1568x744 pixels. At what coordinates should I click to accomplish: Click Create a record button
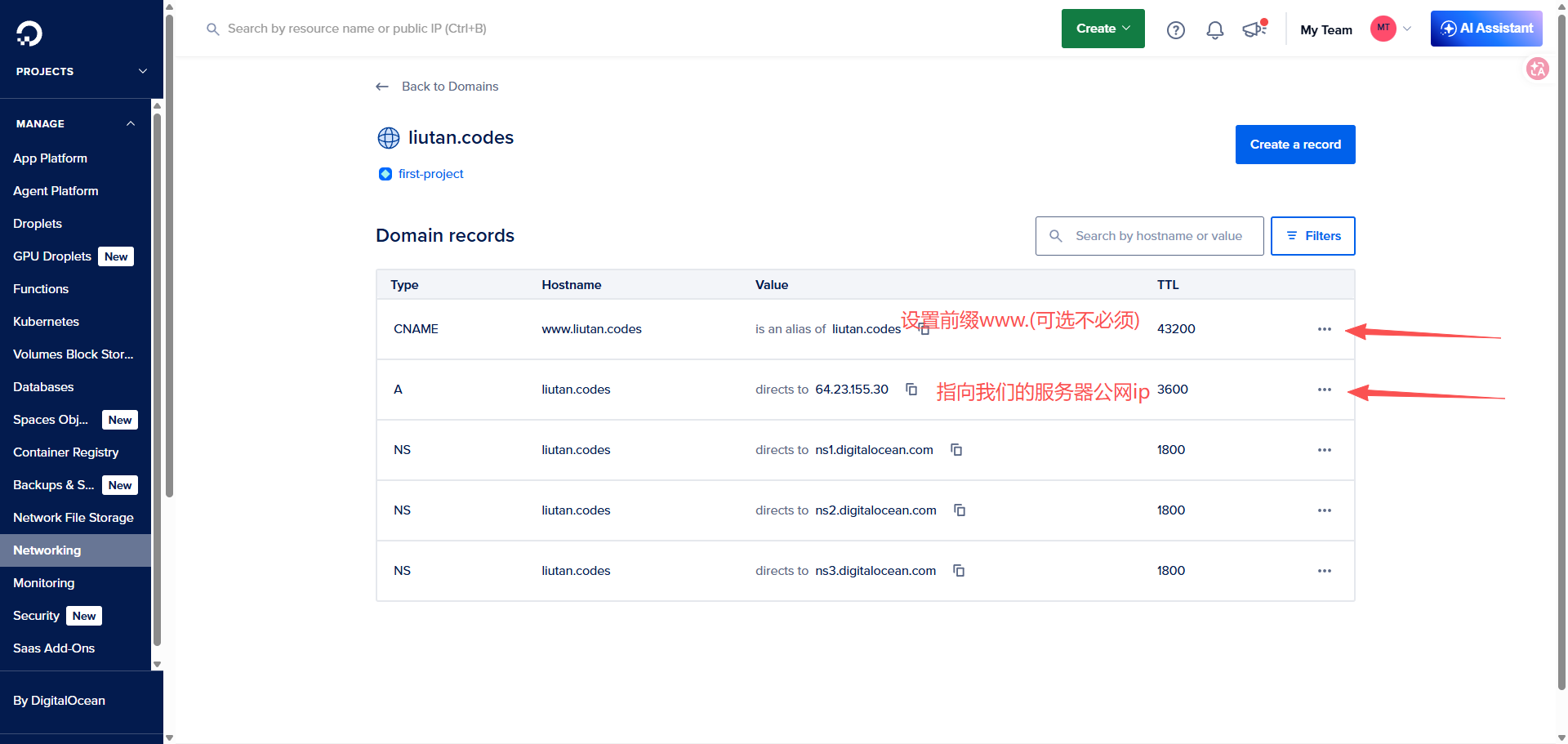[1295, 145]
